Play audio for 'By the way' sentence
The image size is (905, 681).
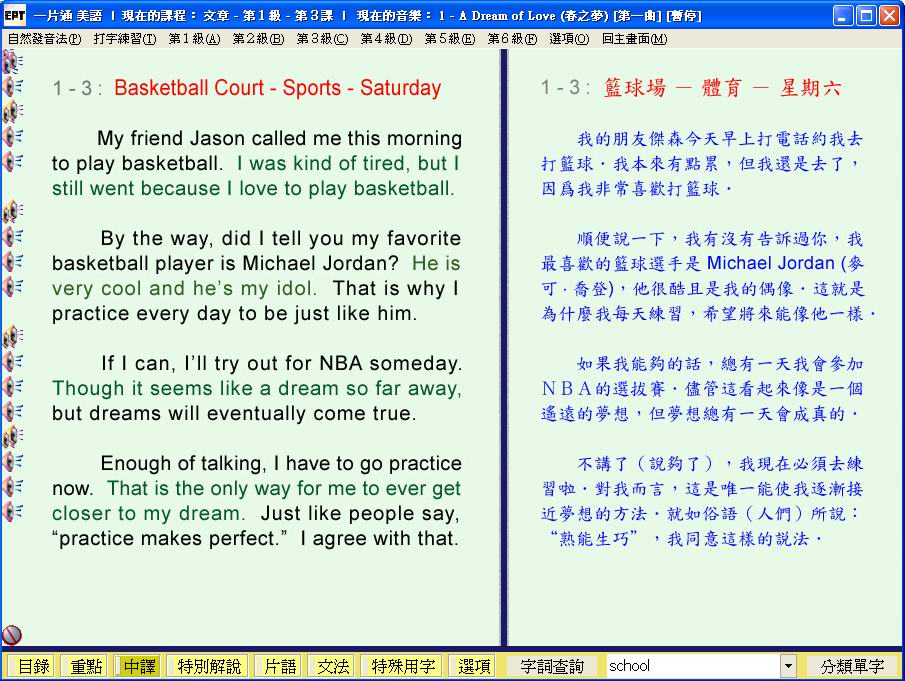pos(12,236)
